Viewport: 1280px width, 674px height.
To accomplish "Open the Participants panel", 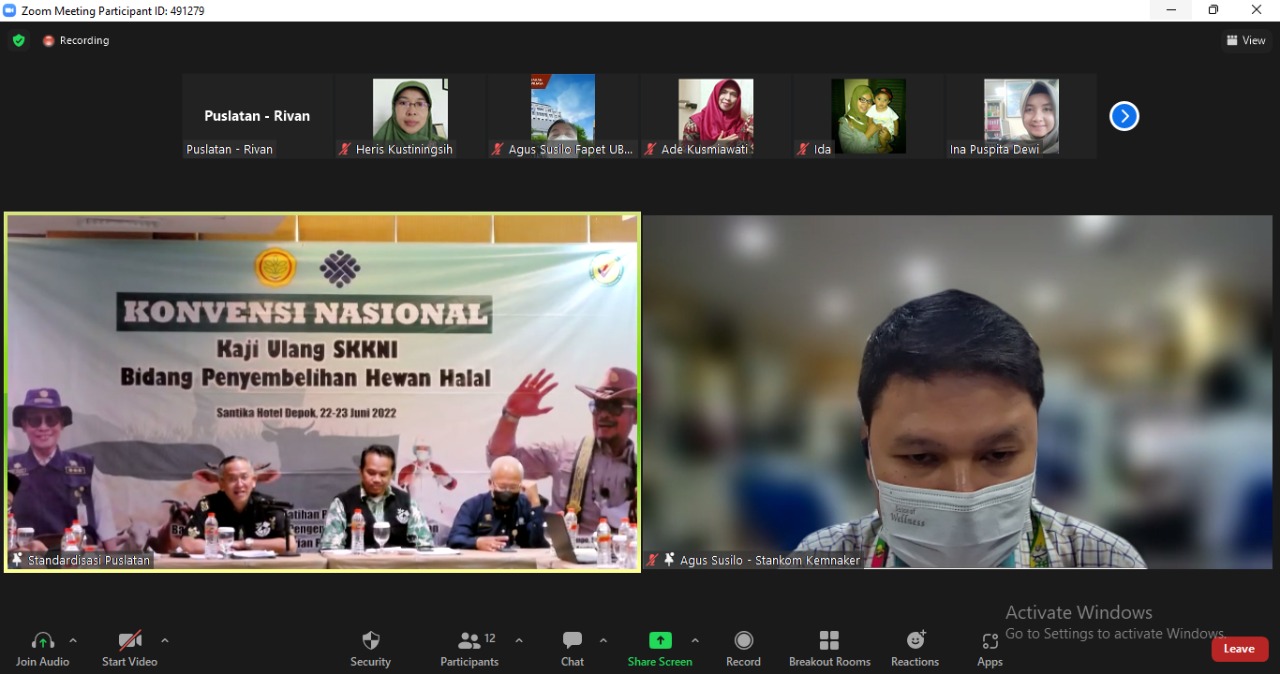I will [469, 648].
